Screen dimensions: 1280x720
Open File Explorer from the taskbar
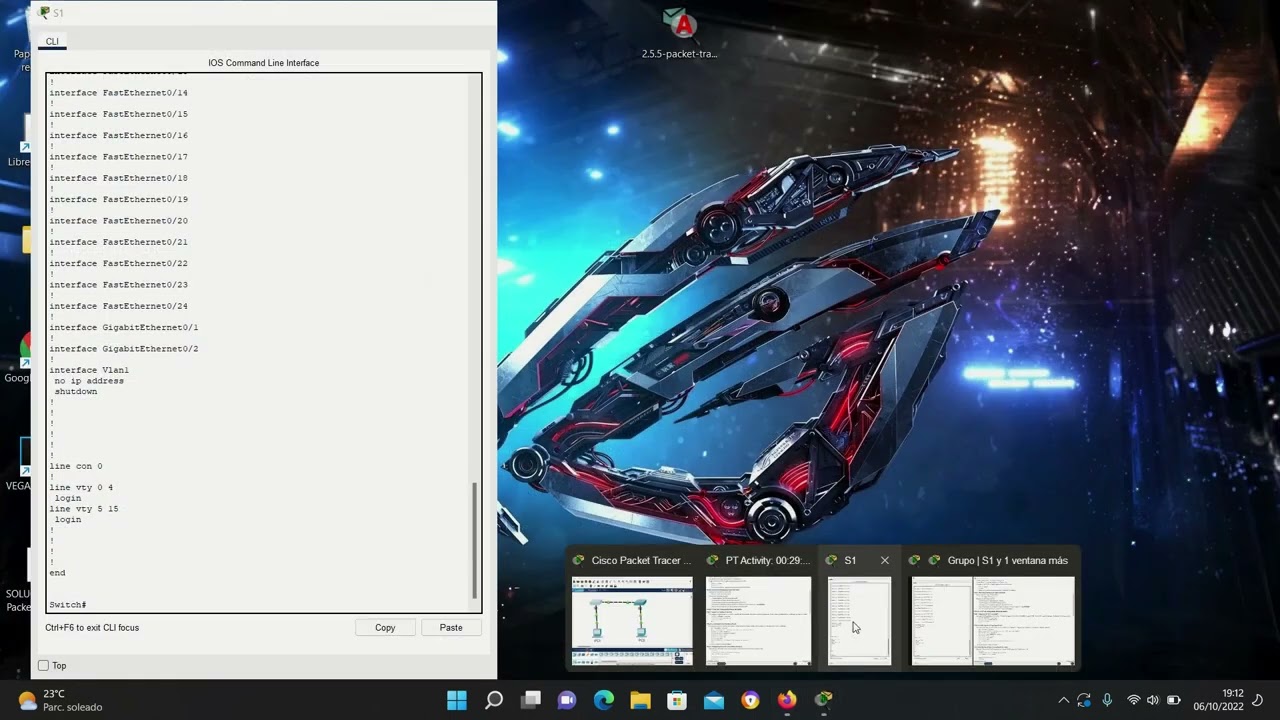point(640,700)
